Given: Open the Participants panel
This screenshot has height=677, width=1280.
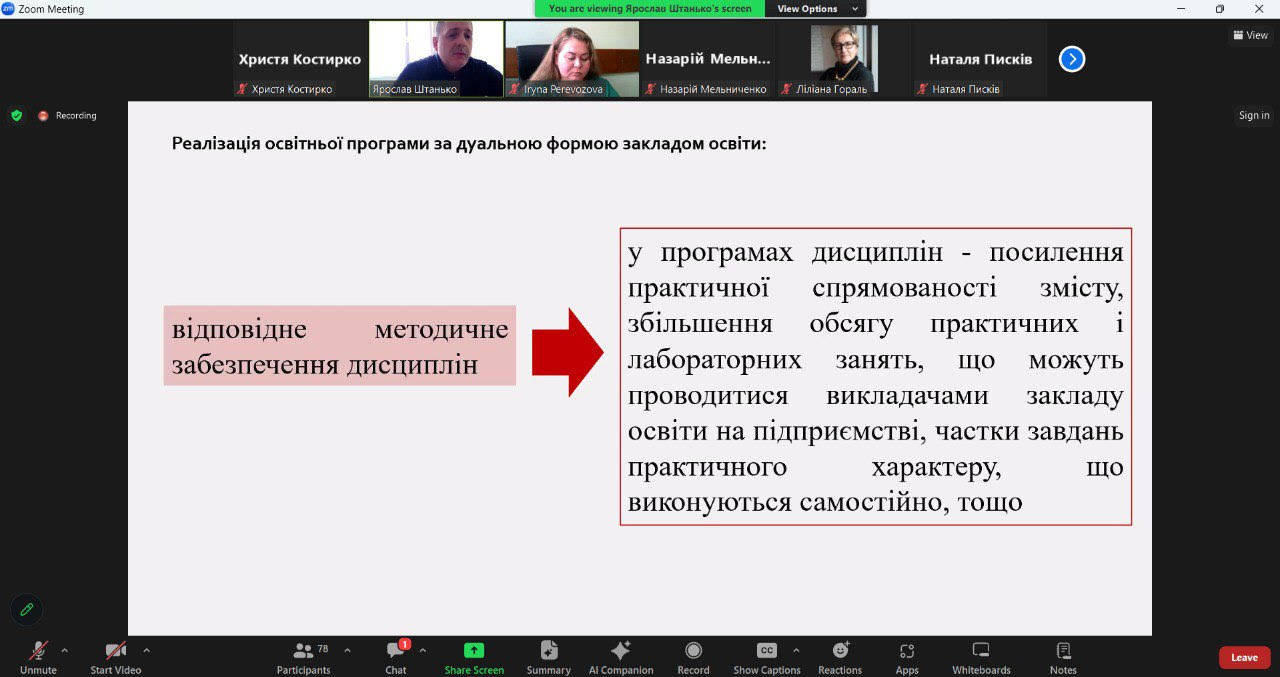Looking at the screenshot, I should 303,656.
